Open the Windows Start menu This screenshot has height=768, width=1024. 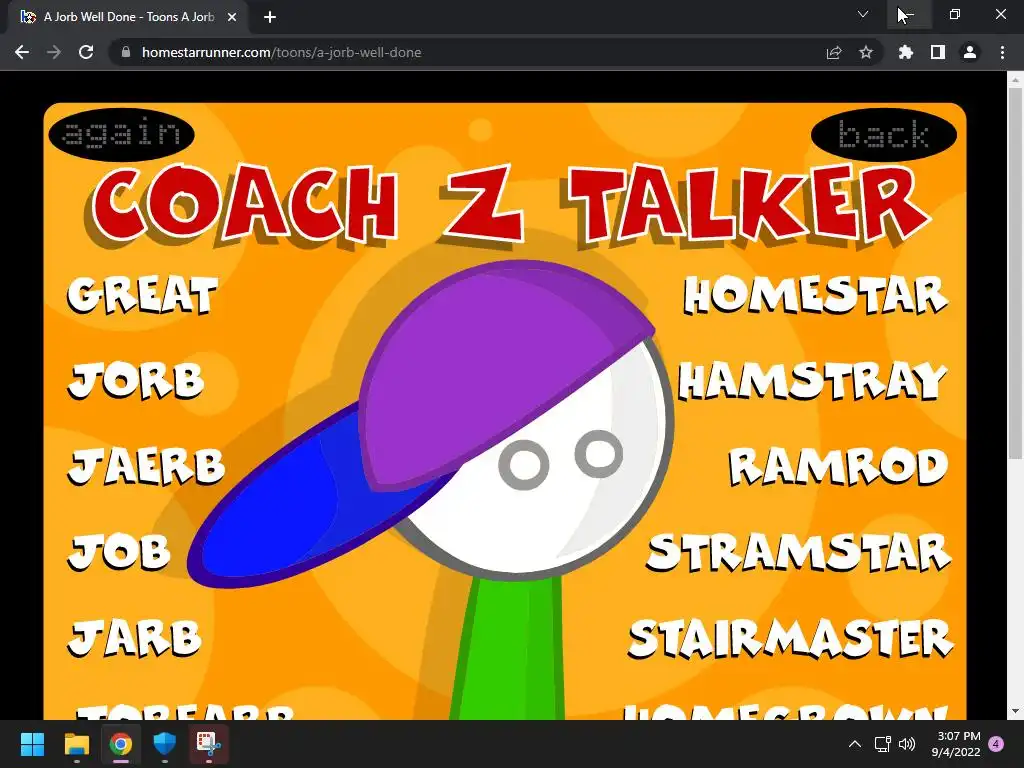point(32,744)
